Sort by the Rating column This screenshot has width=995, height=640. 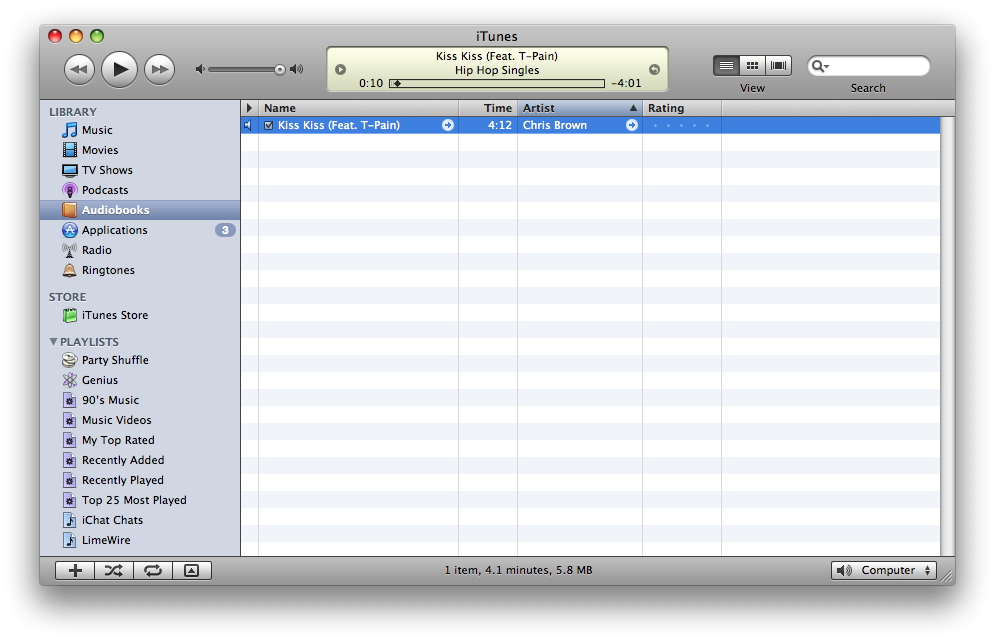click(682, 108)
